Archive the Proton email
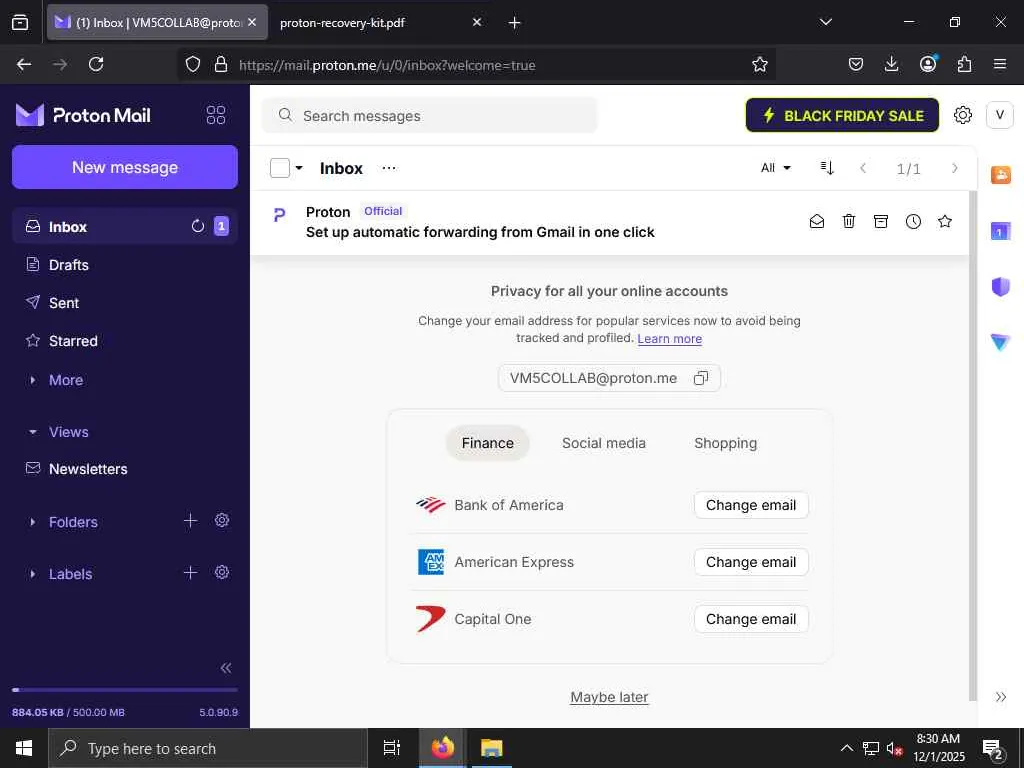 [880, 221]
